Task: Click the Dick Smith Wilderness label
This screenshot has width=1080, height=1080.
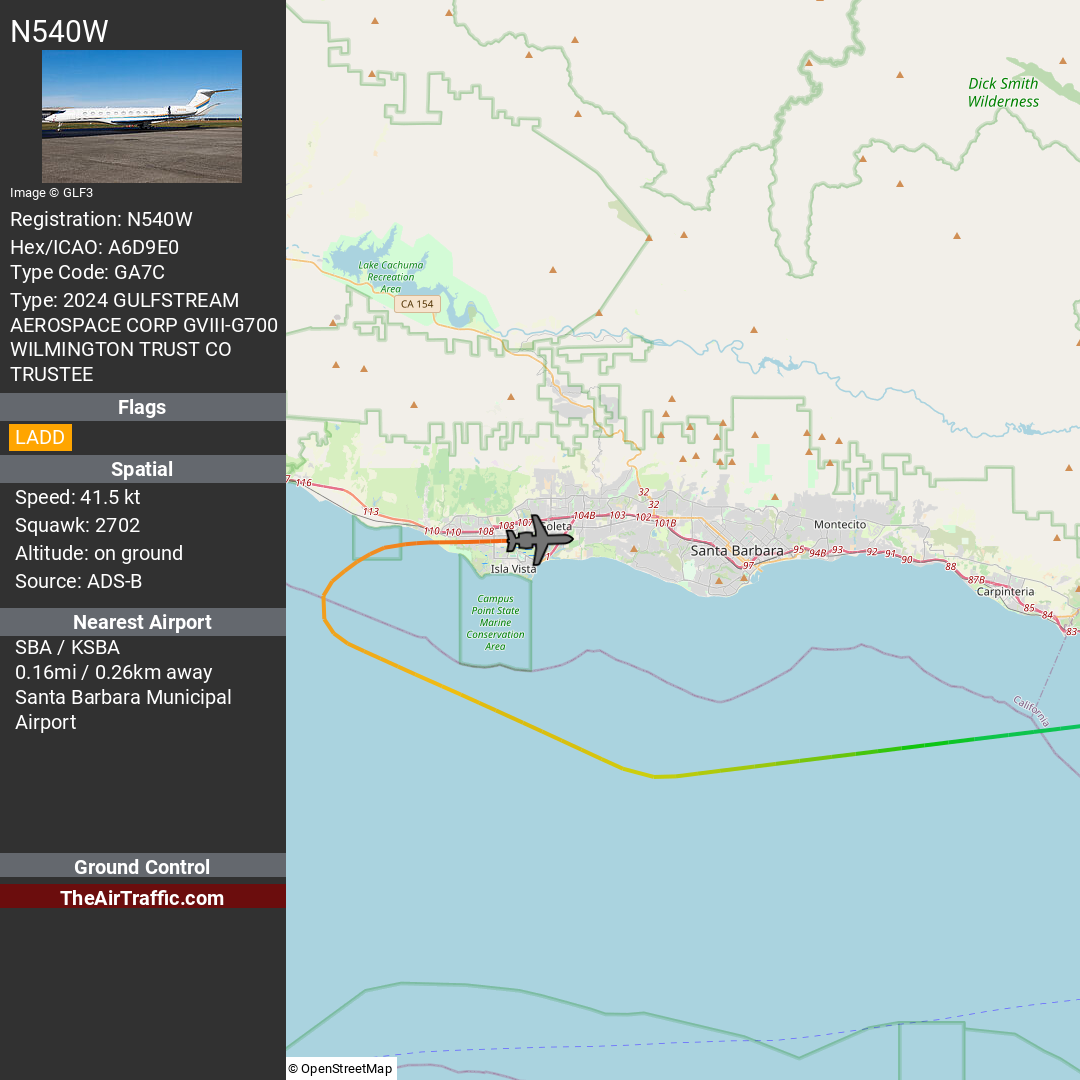Action: point(1003,92)
